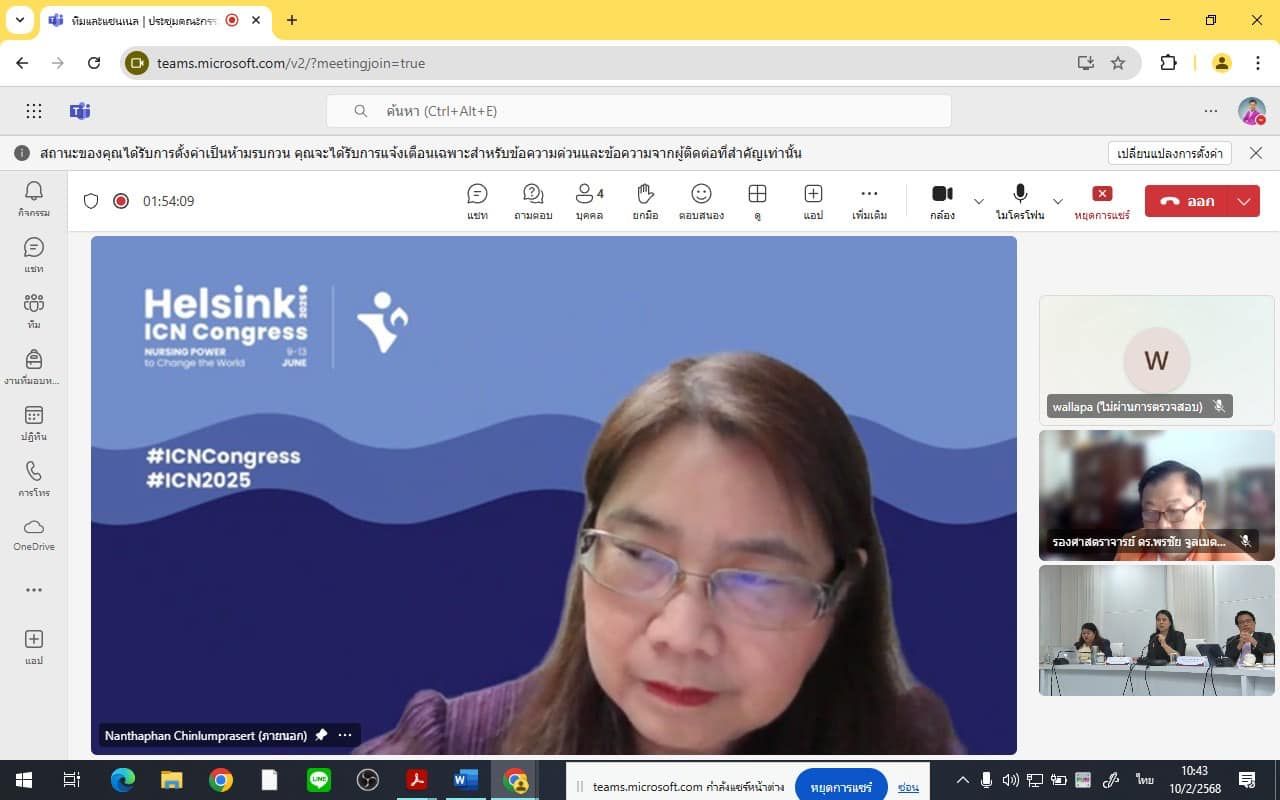The image size is (1280, 800).
Task: Leave the meeting with red button
Action: [1188, 201]
